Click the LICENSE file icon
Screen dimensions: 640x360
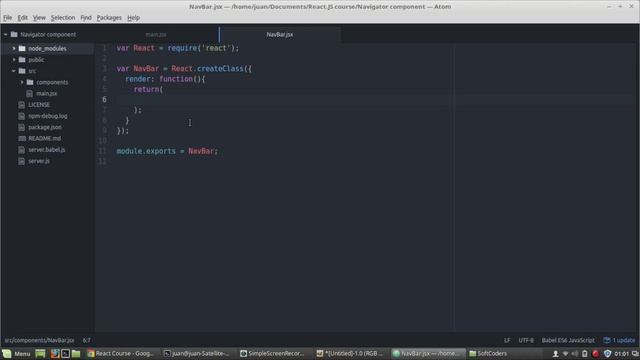click(x=22, y=105)
